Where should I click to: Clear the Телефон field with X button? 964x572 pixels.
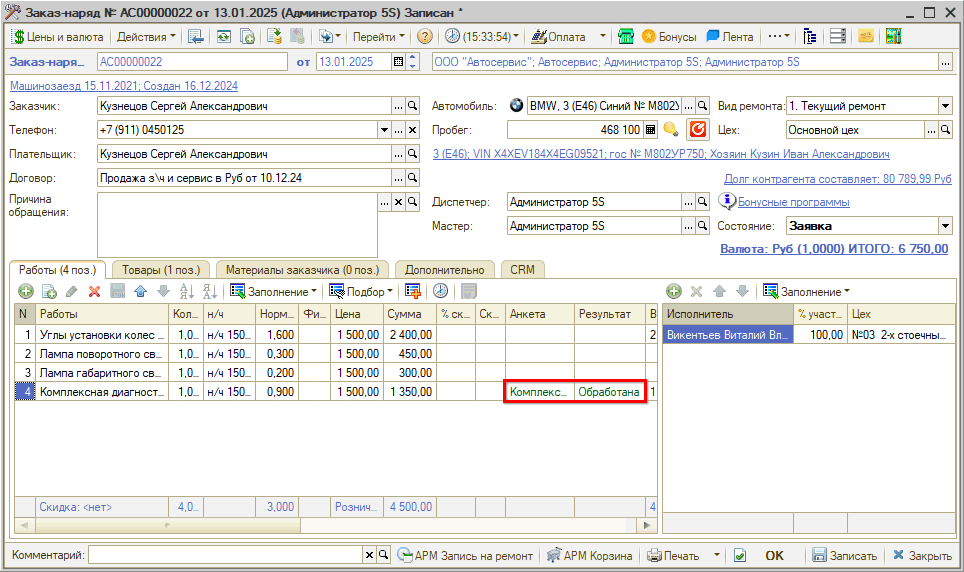coord(412,130)
